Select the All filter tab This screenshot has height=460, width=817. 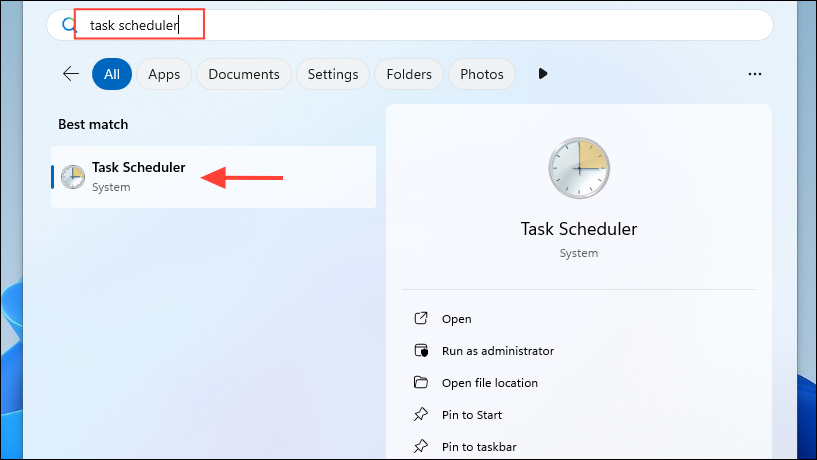click(x=112, y=74)
